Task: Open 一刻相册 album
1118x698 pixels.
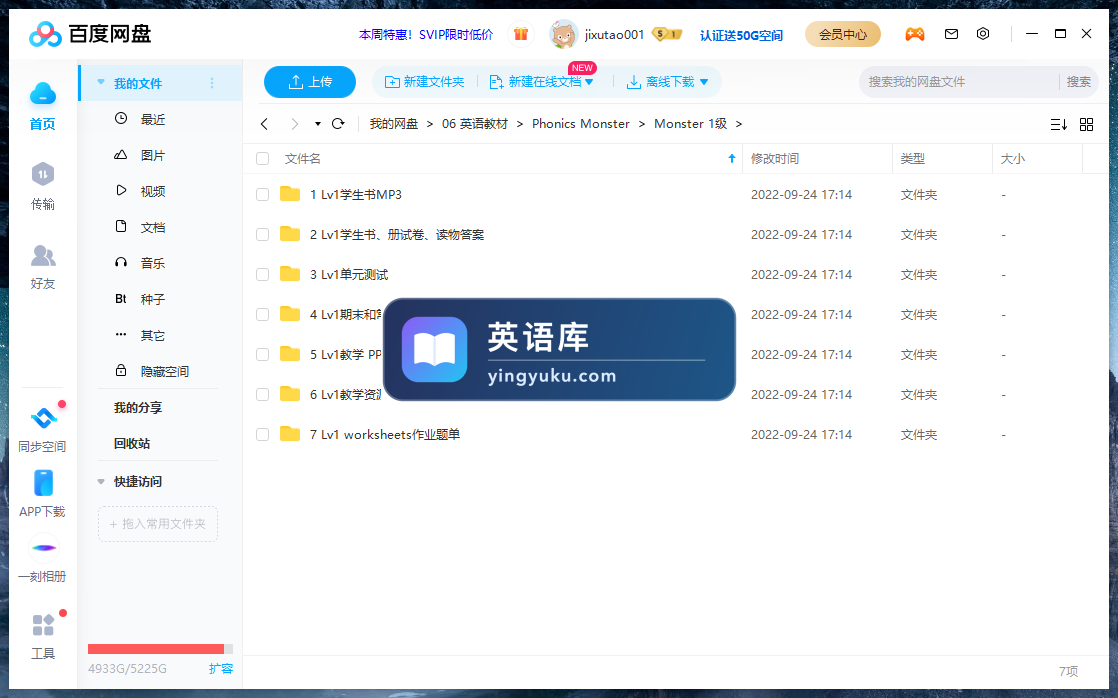Action: tap(43, 558)
